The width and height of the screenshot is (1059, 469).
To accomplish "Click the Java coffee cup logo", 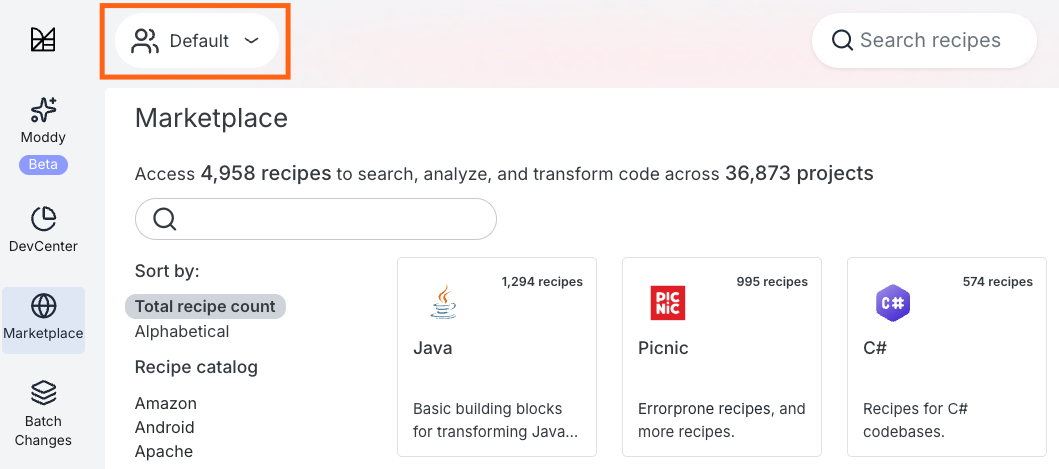I will pyautogui.click(x=443, y=302).
